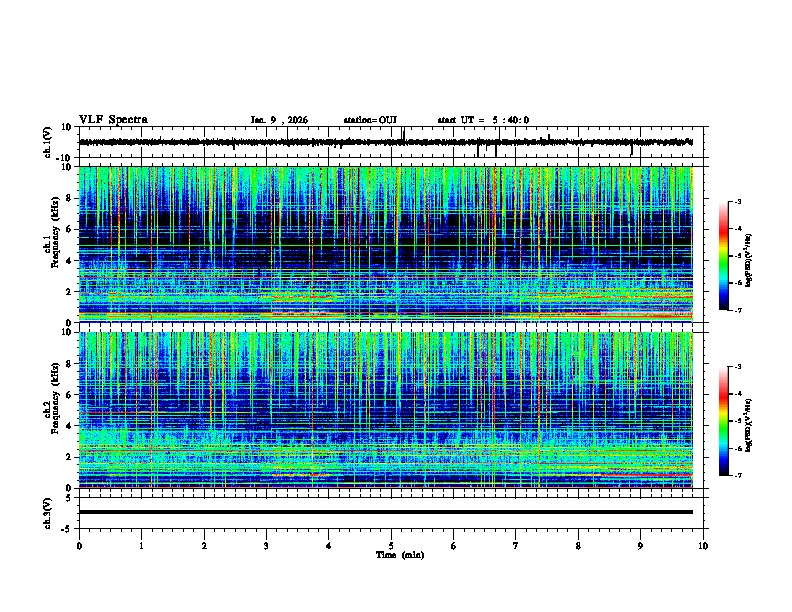
Task: Click the "VLF Spectra" title text
Action: pos(113,119)
